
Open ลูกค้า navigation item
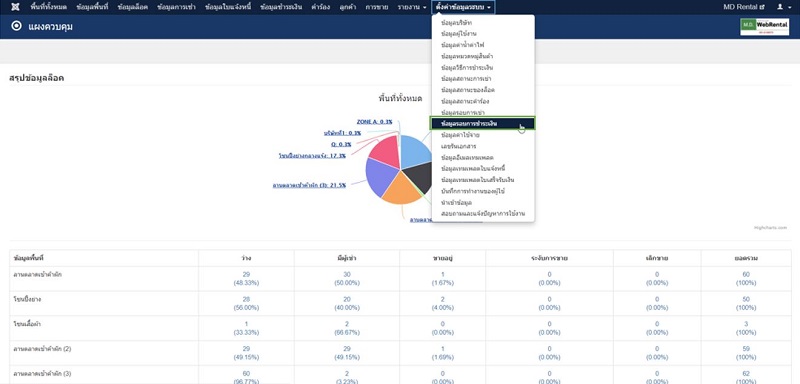click(347, 7)
